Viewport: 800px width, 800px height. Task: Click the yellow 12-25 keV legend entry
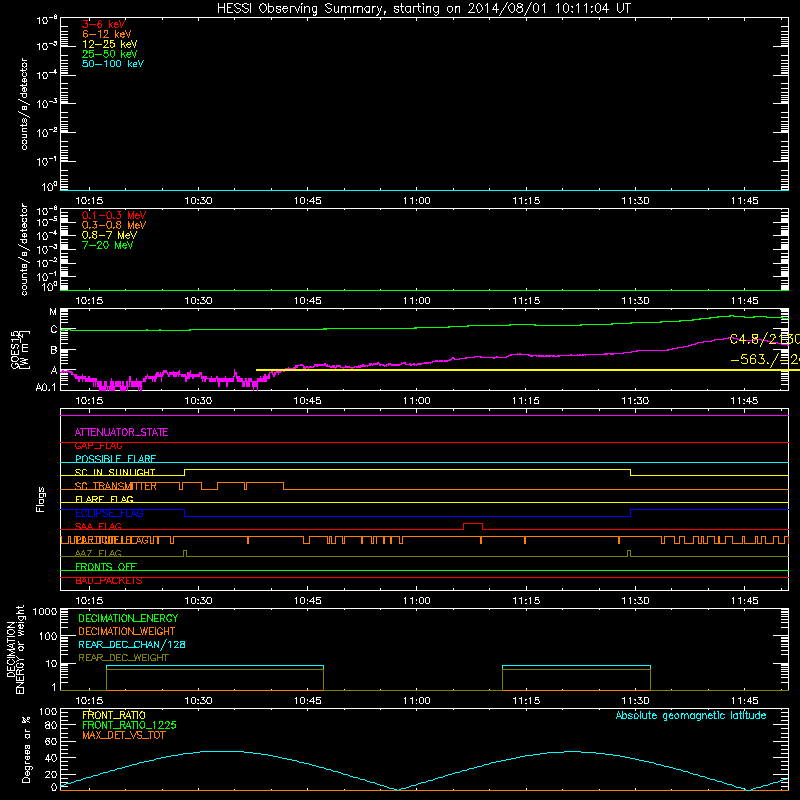pos(110,44)
